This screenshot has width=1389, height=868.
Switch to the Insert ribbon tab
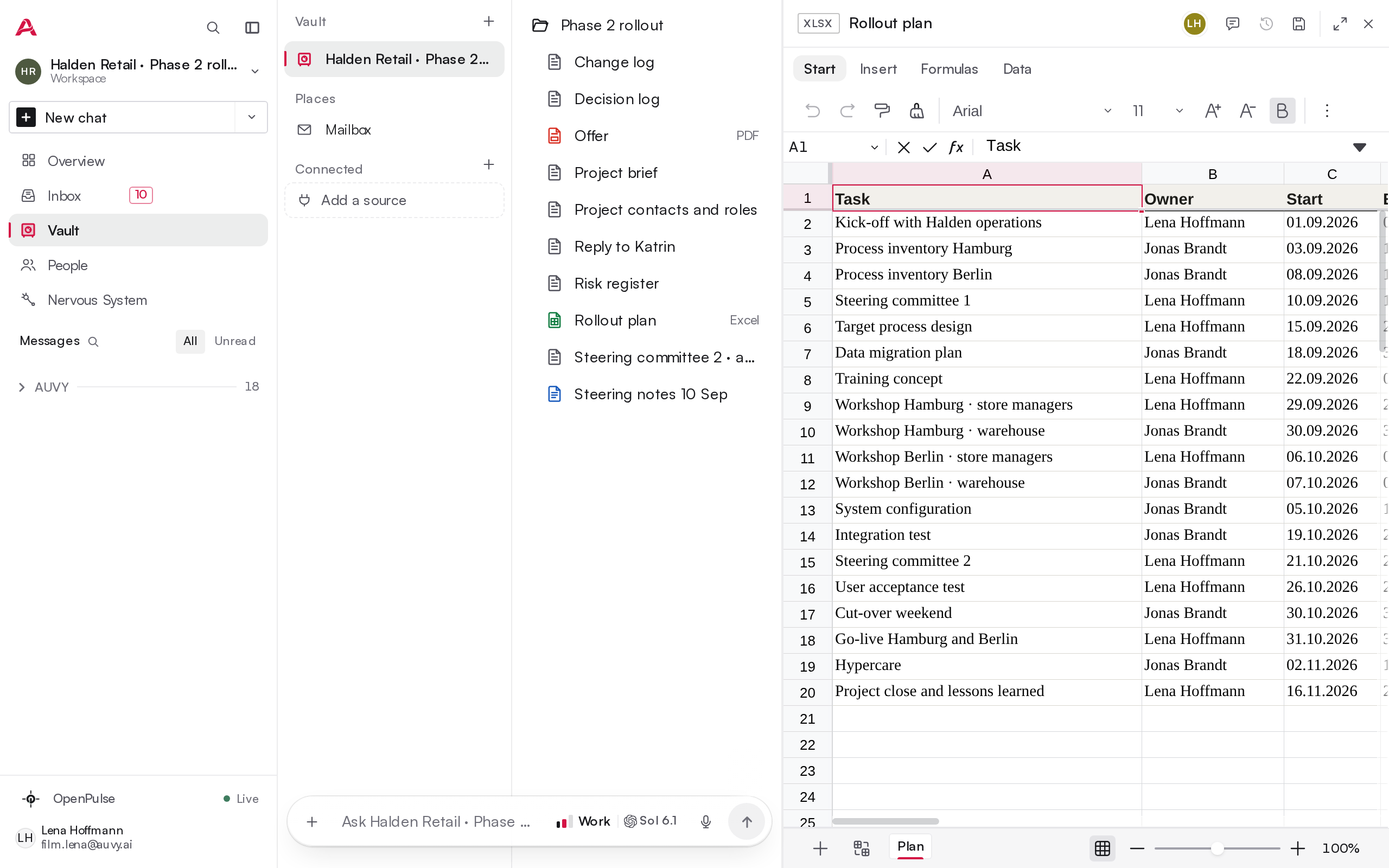[877, 69]
